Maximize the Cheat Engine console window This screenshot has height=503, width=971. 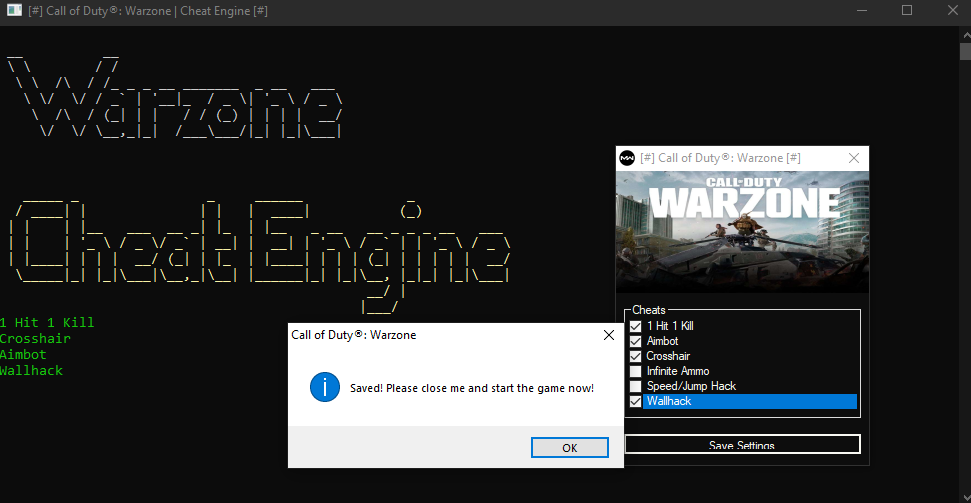tap(907, 11)
